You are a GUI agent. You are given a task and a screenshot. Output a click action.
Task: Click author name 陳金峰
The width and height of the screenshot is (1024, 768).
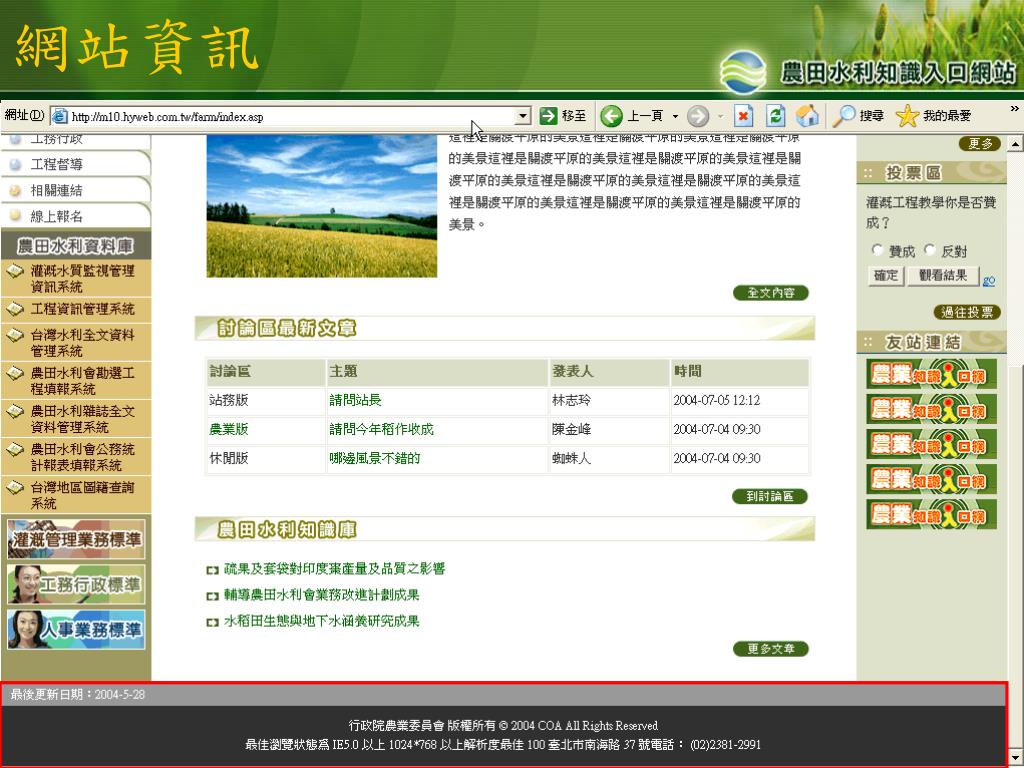coord(571,429)
